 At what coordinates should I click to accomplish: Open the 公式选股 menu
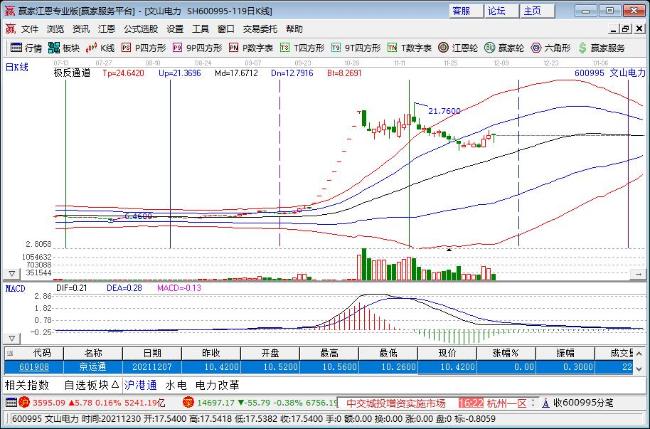click(141, 29)
